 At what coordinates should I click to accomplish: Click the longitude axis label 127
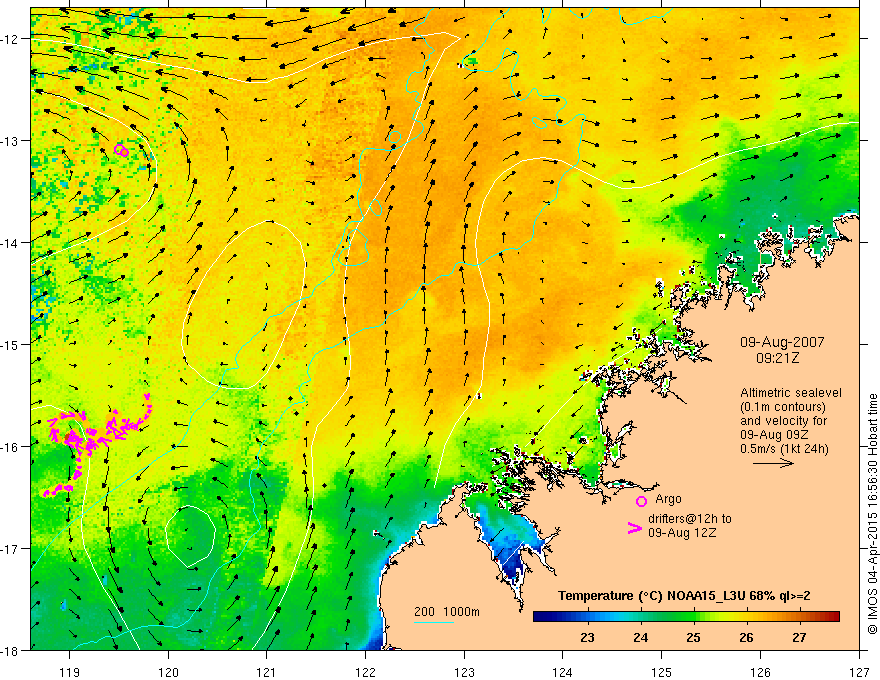pos(859,672)
